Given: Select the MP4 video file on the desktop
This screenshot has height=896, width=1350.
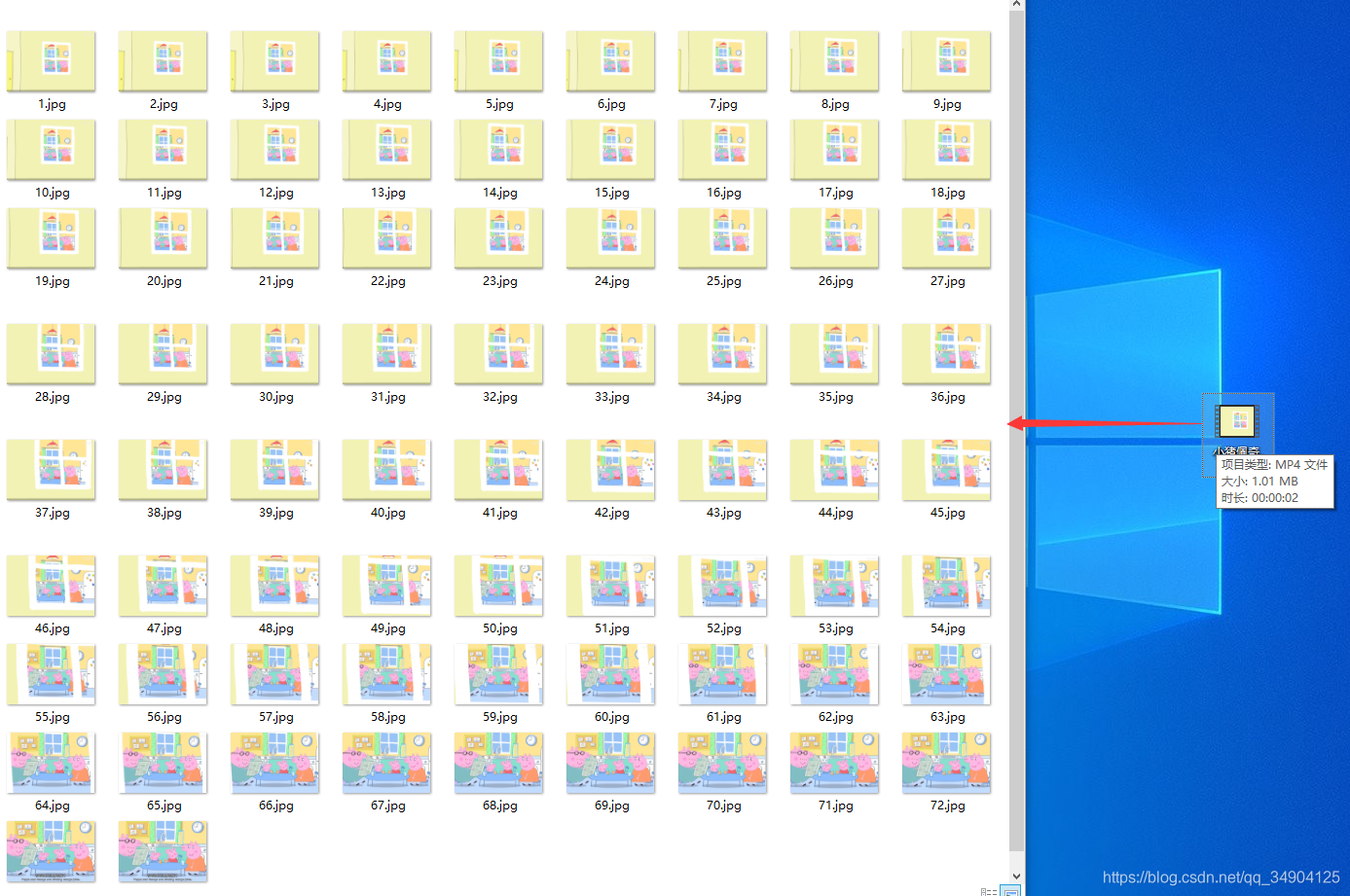Looking at the screenshot, I should point(1237,421).
